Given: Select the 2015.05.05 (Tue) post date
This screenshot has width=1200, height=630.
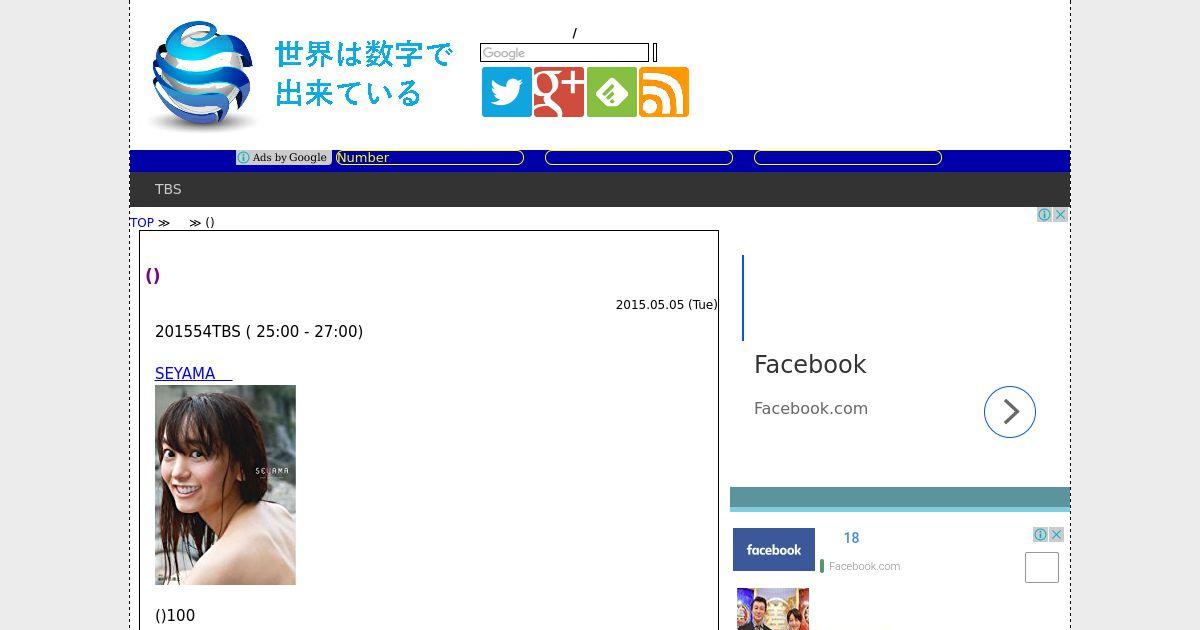Looking at the screenshot, I should (x=666, y=305).
